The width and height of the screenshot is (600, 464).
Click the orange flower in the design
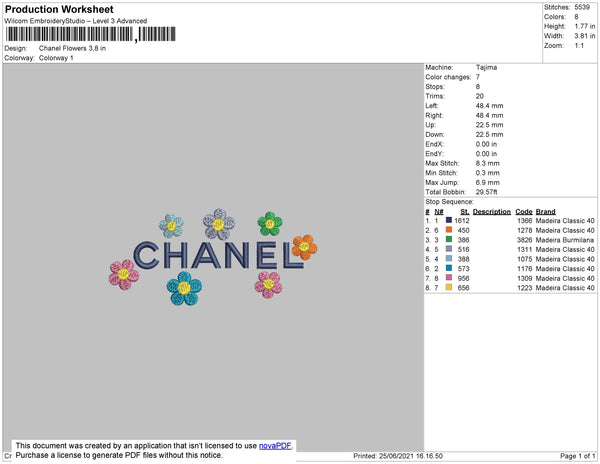305,247
